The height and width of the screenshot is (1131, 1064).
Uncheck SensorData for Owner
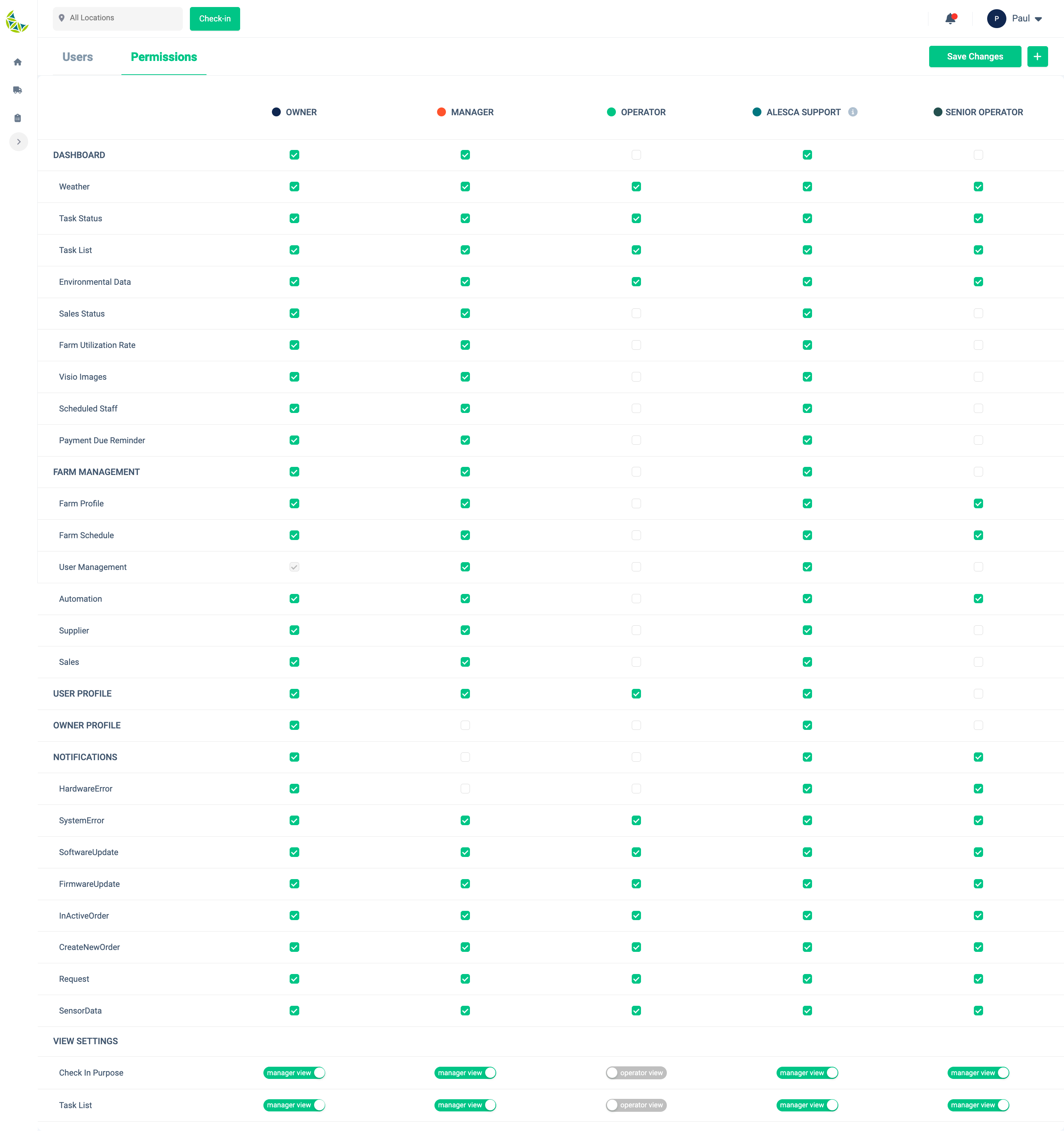[x=294, y=1011]
